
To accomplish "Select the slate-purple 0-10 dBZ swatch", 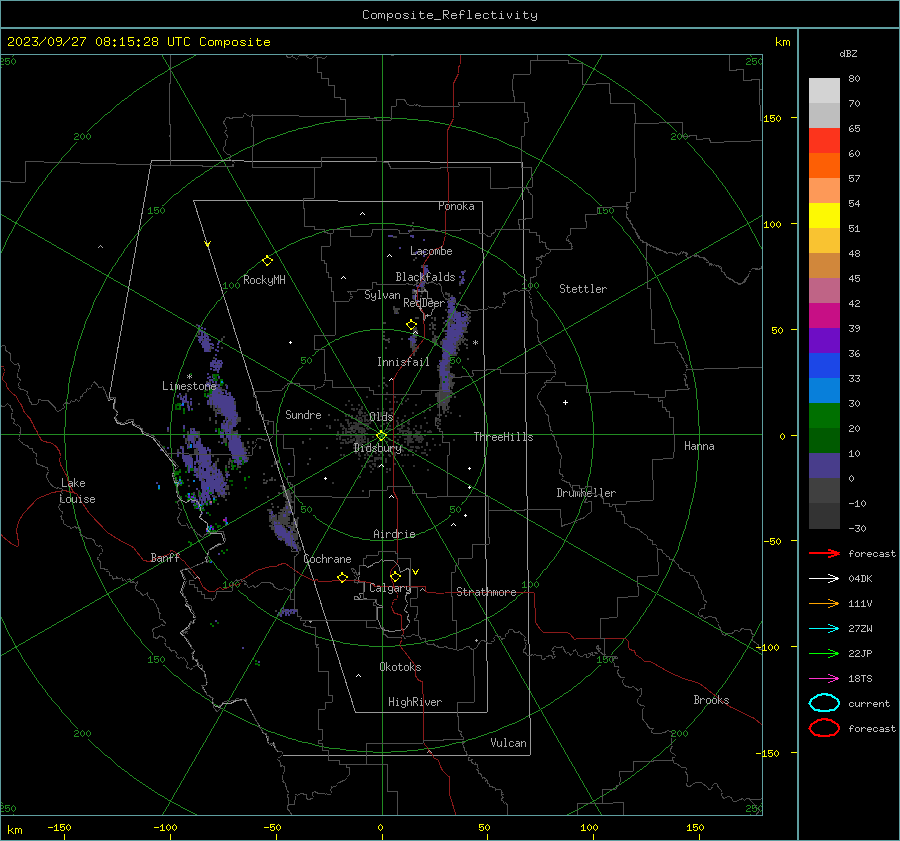I will [x=824, y=466].
